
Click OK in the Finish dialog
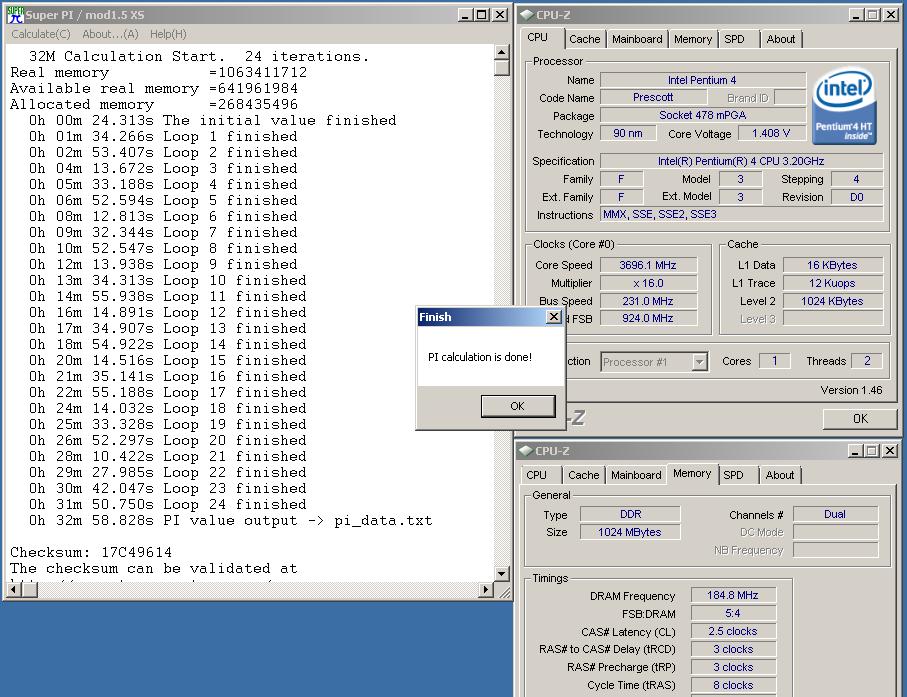(x=518, y=406)
